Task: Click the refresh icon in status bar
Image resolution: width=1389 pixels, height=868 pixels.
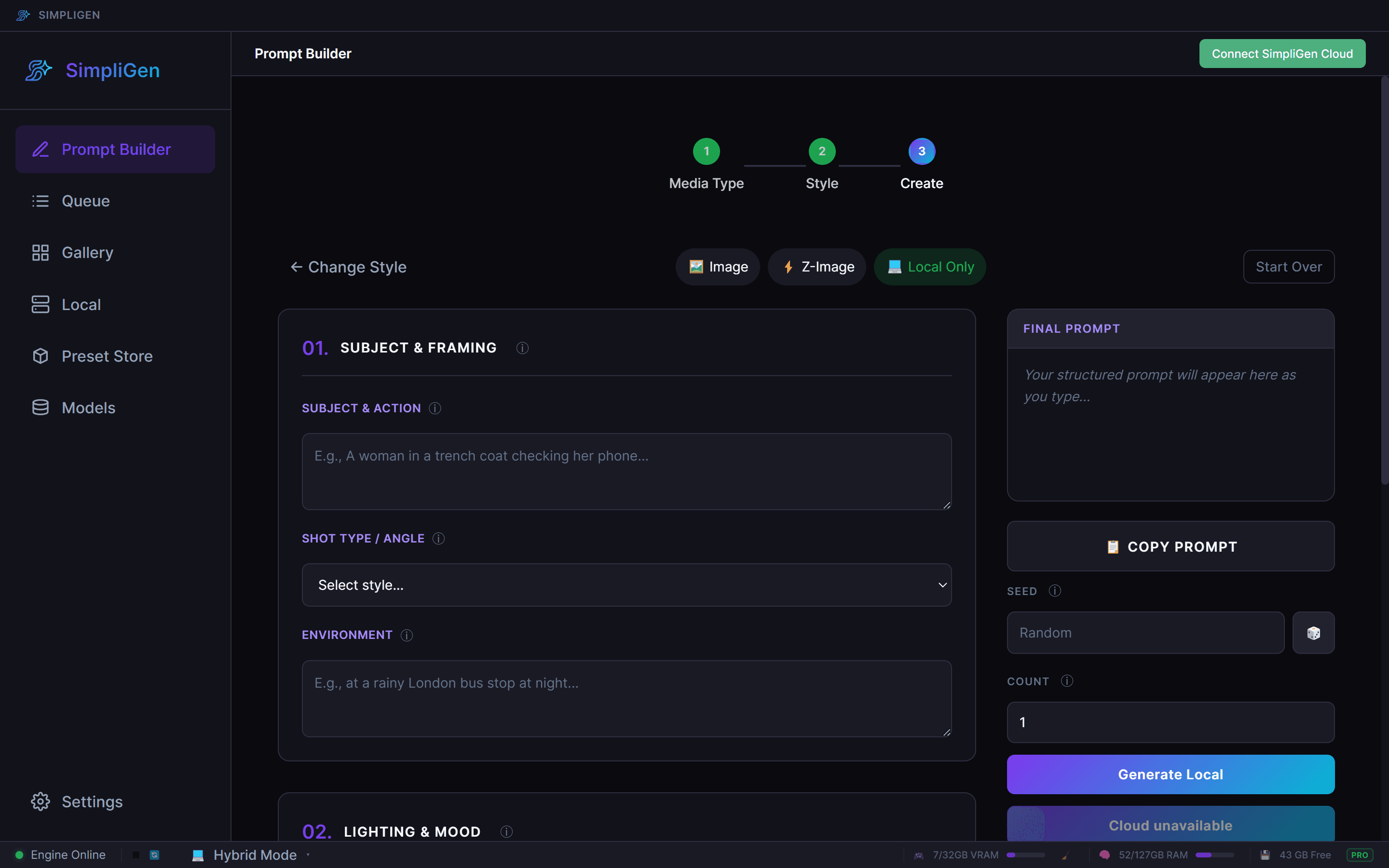Action: coord(154,855)
